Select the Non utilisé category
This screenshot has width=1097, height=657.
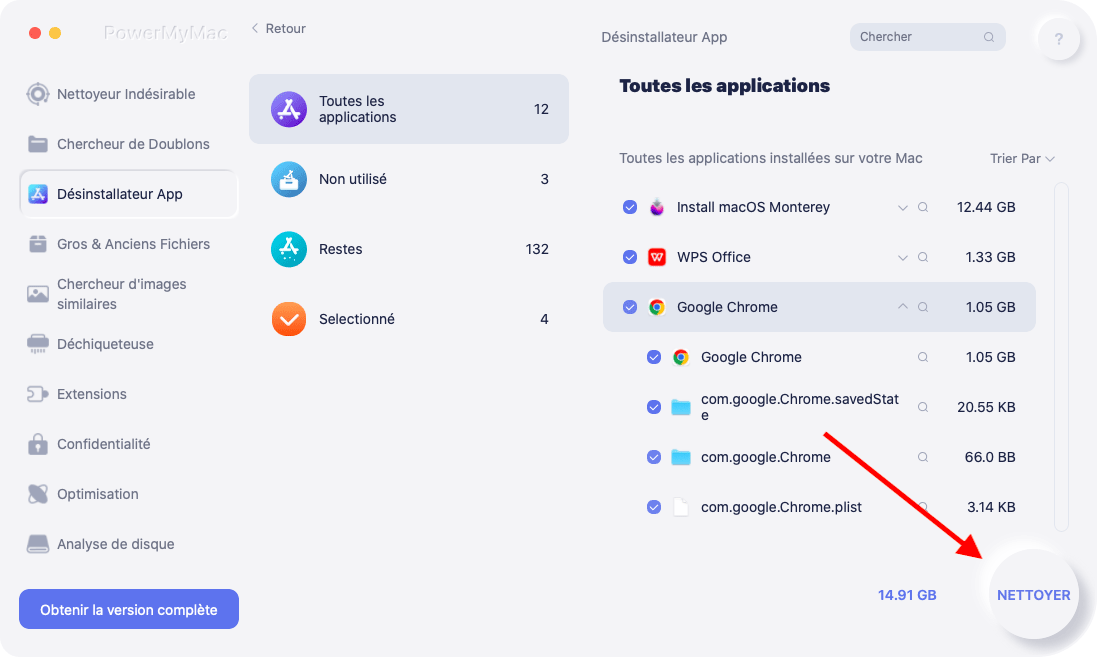pyautogui.click(x=409, y=179)
